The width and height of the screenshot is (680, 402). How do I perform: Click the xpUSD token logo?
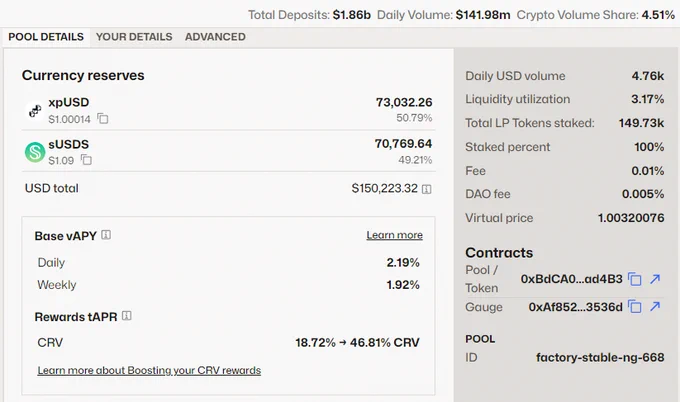pos(35,111)
